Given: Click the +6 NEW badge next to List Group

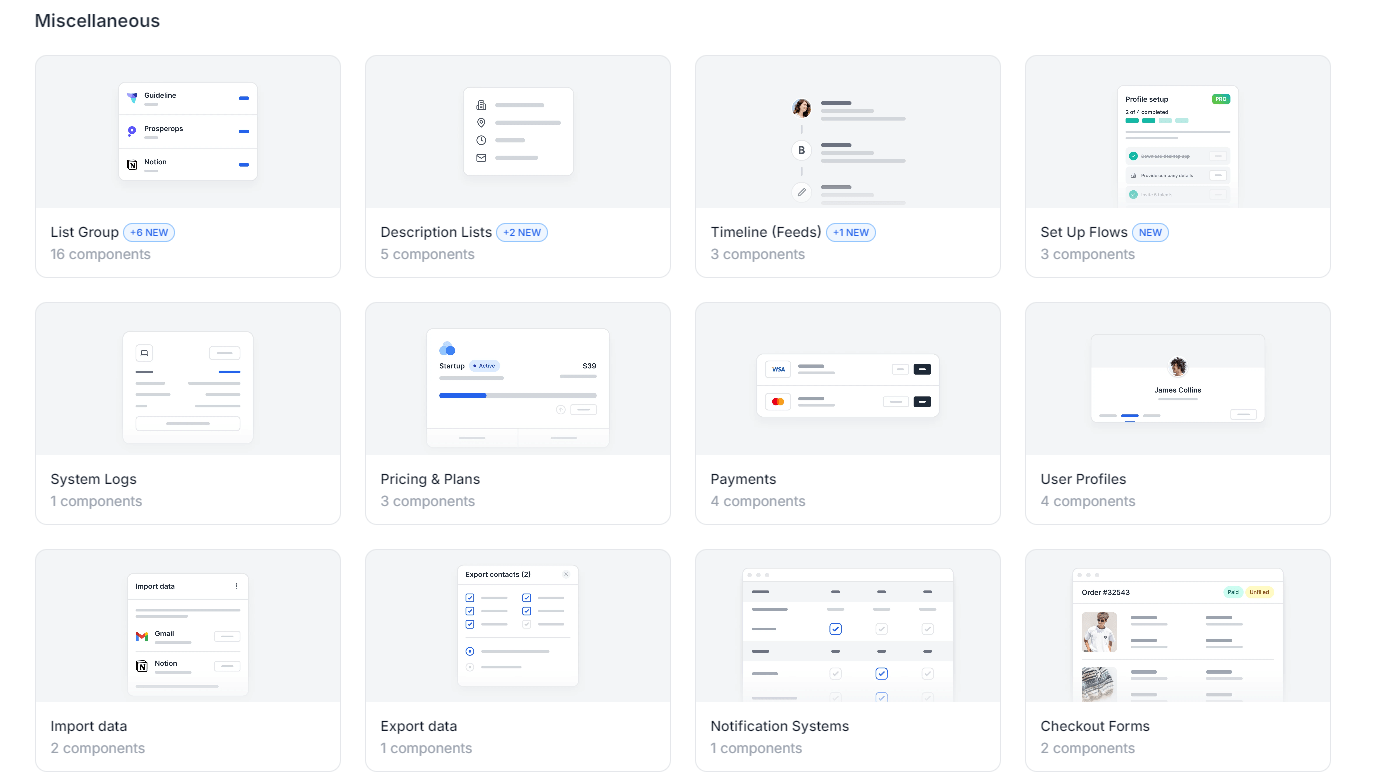Looking at the screenshot, I should [148, 232].
